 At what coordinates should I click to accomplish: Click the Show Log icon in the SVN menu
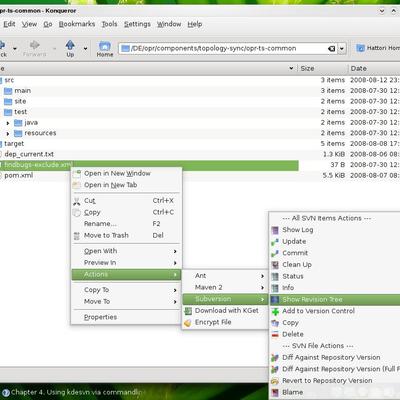275,230
